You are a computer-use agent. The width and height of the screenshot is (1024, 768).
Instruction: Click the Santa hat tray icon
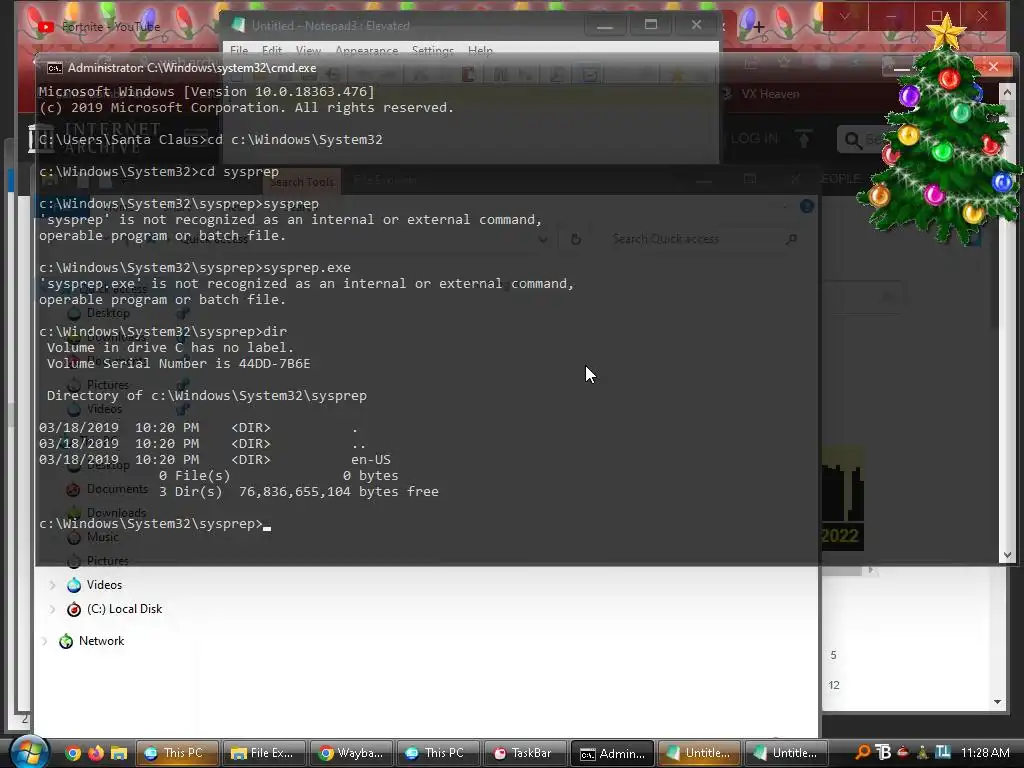point(903,752)
